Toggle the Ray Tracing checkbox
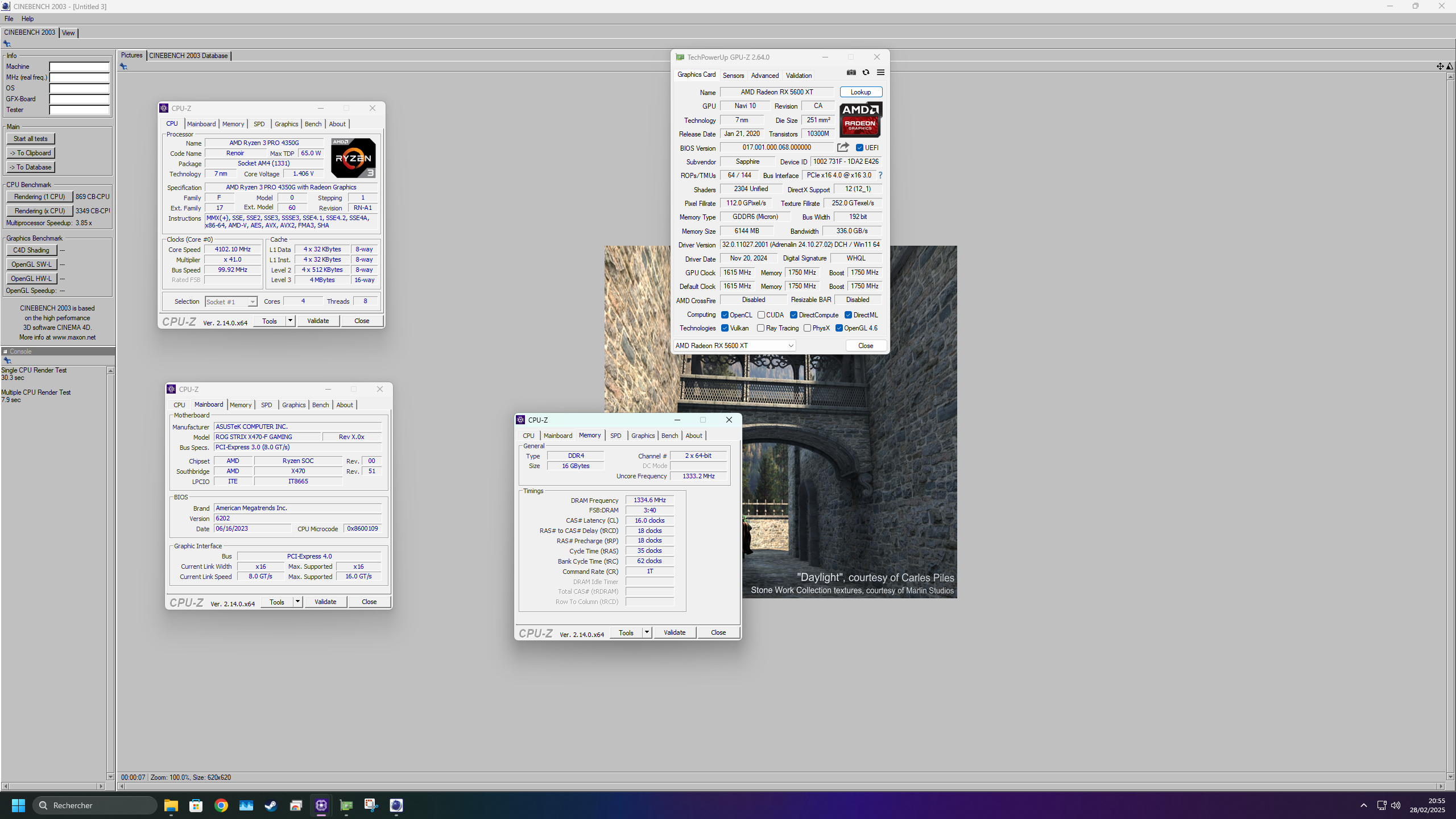This screenshot has width=1456, height=819. click(x=761, y=328)
